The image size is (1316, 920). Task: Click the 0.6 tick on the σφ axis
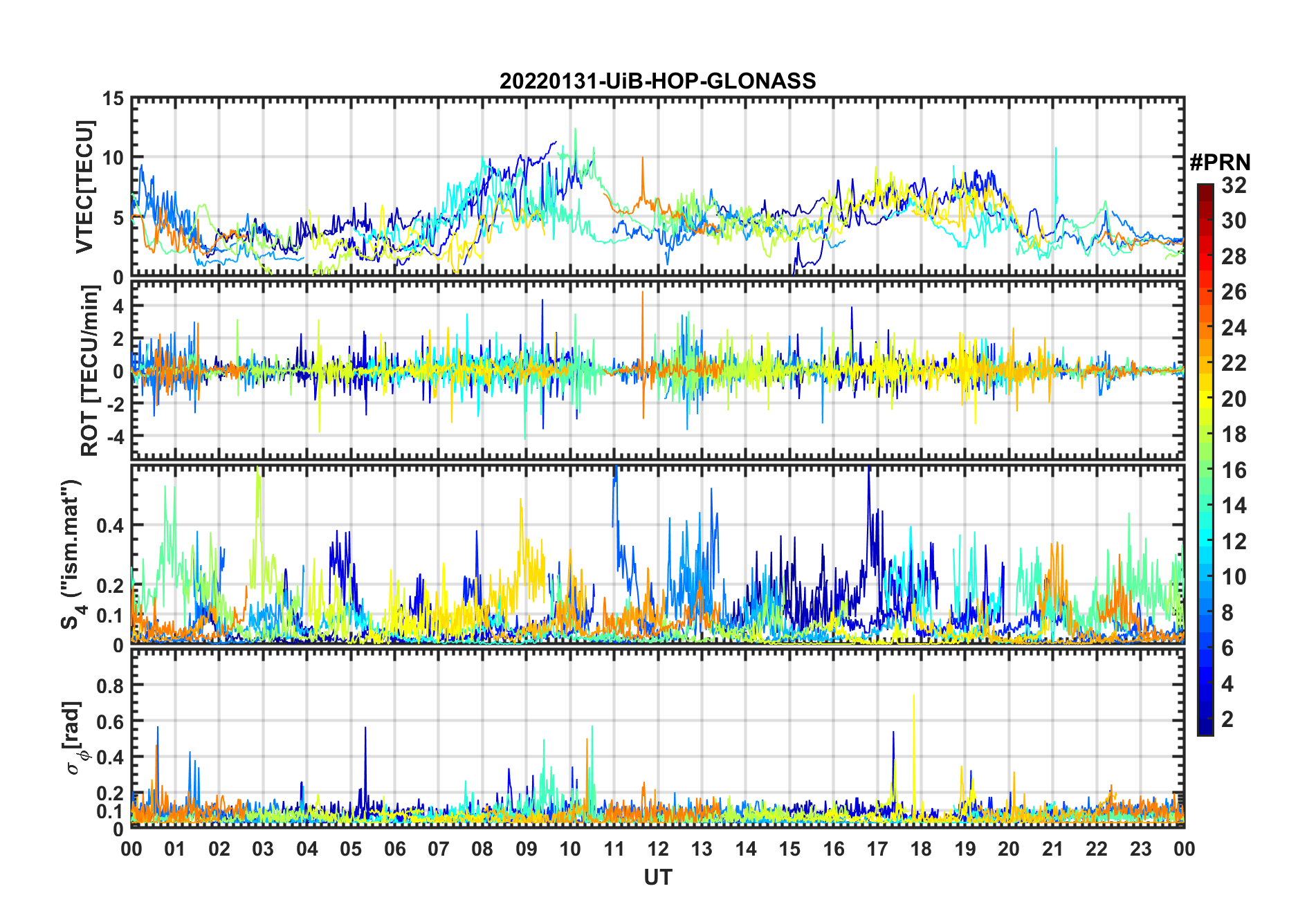click(111, 722)
